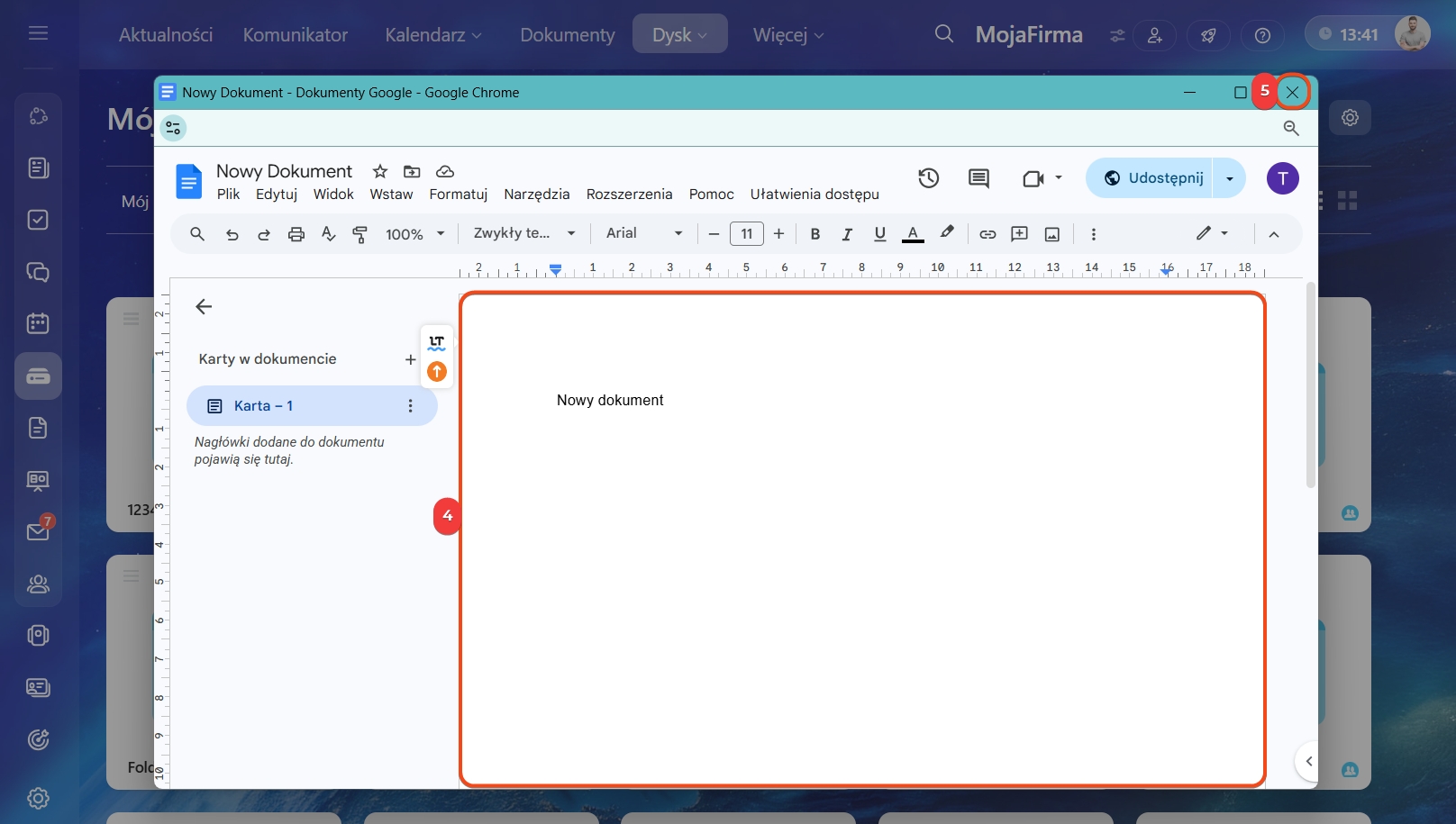Toggle underline formatting

(x=879, y=234)
